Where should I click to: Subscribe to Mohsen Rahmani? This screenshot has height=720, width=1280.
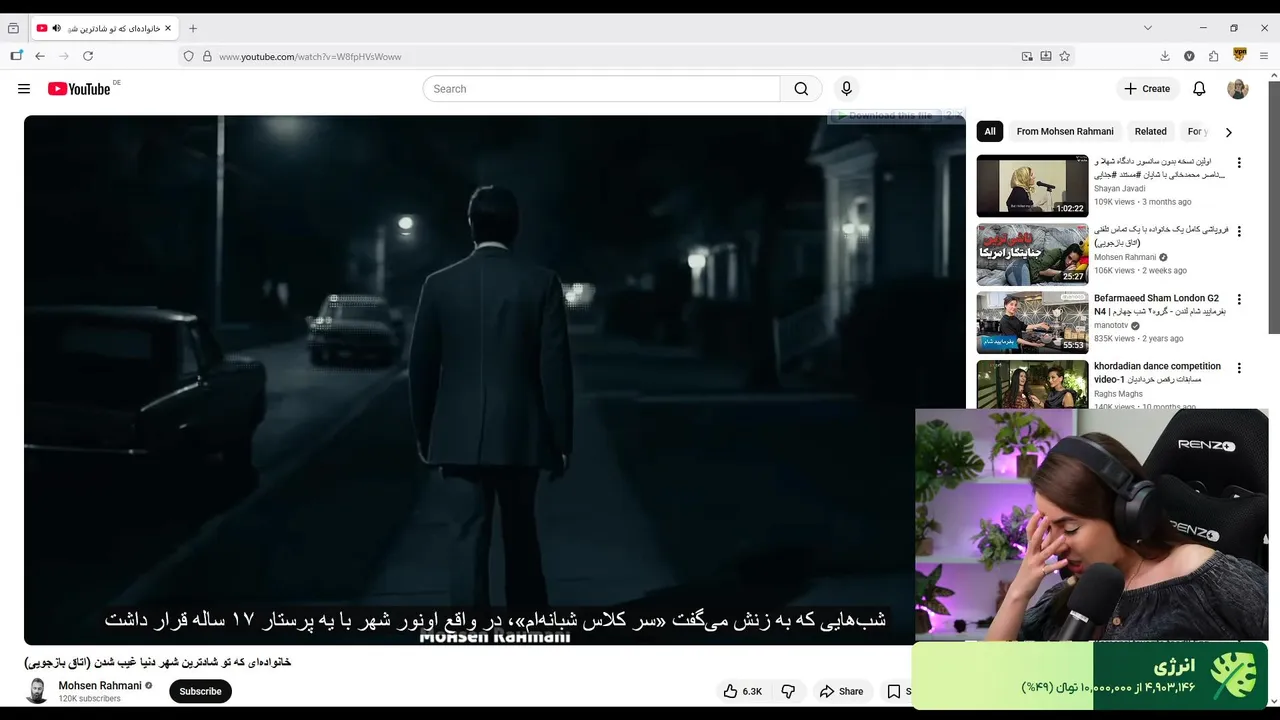tap(200, 691)
